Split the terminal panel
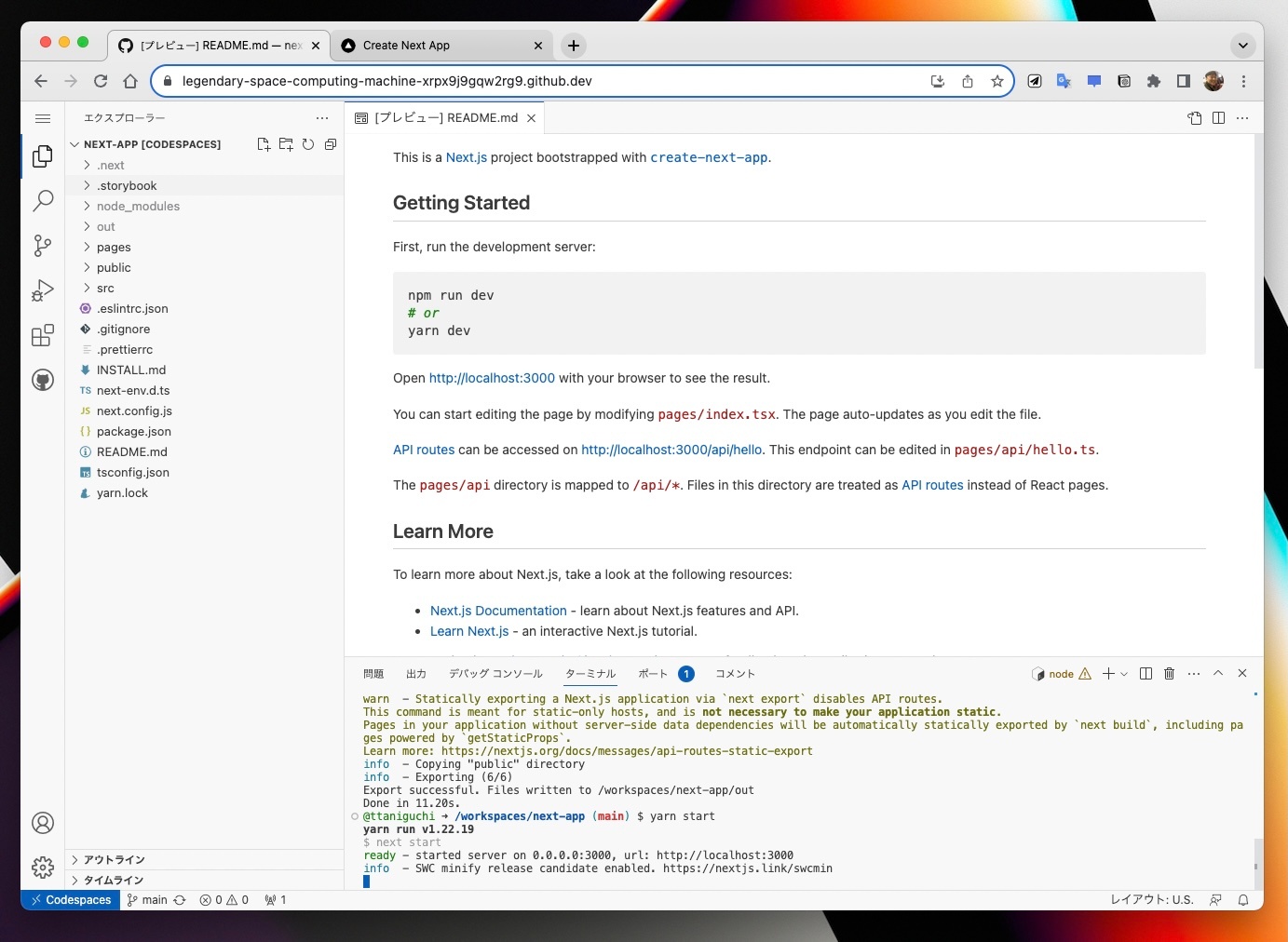Screen dimensions: 1288x942 tap(1146, 674)
